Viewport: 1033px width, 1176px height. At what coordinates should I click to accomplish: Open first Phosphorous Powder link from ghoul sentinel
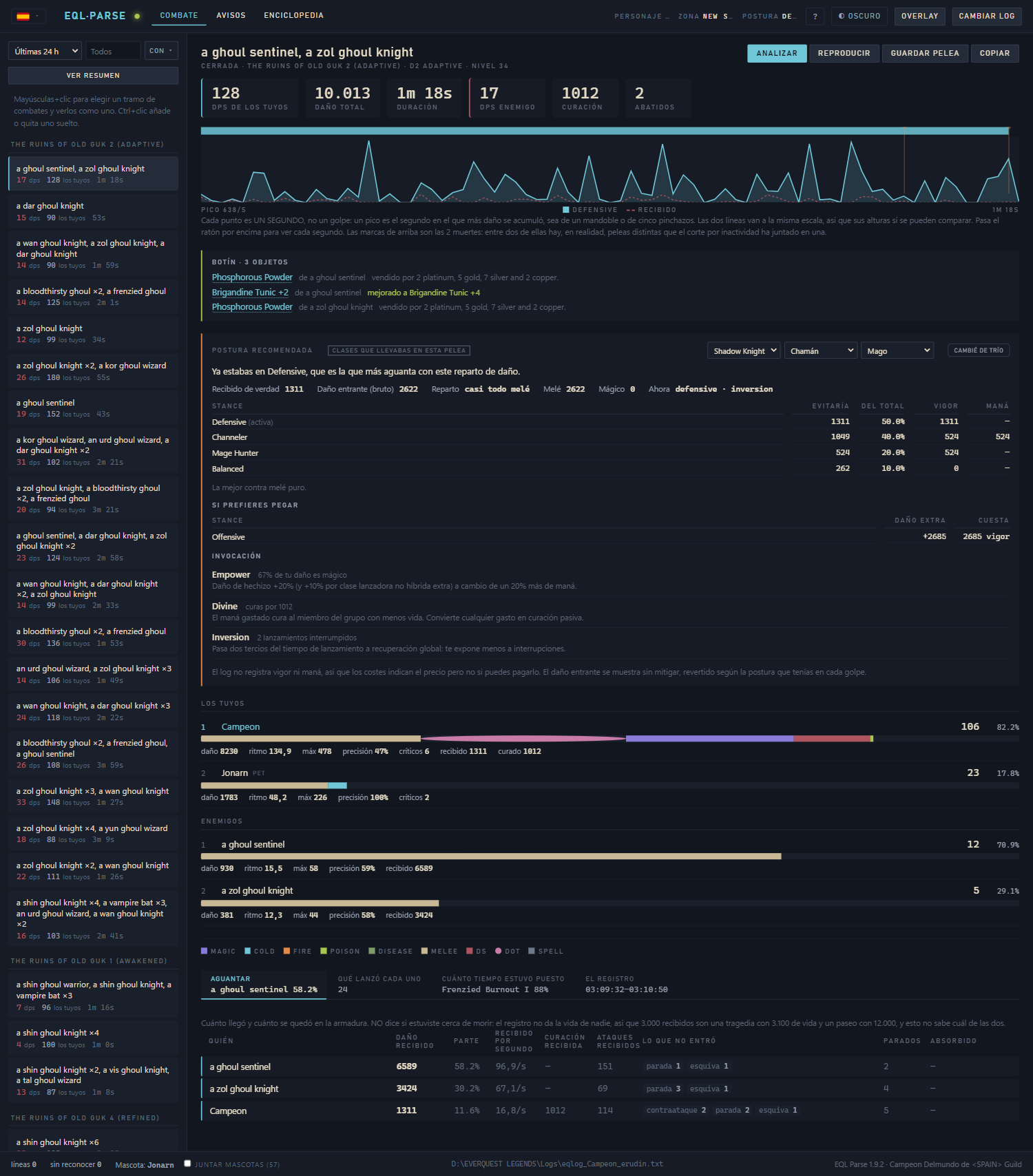[252, 277]
